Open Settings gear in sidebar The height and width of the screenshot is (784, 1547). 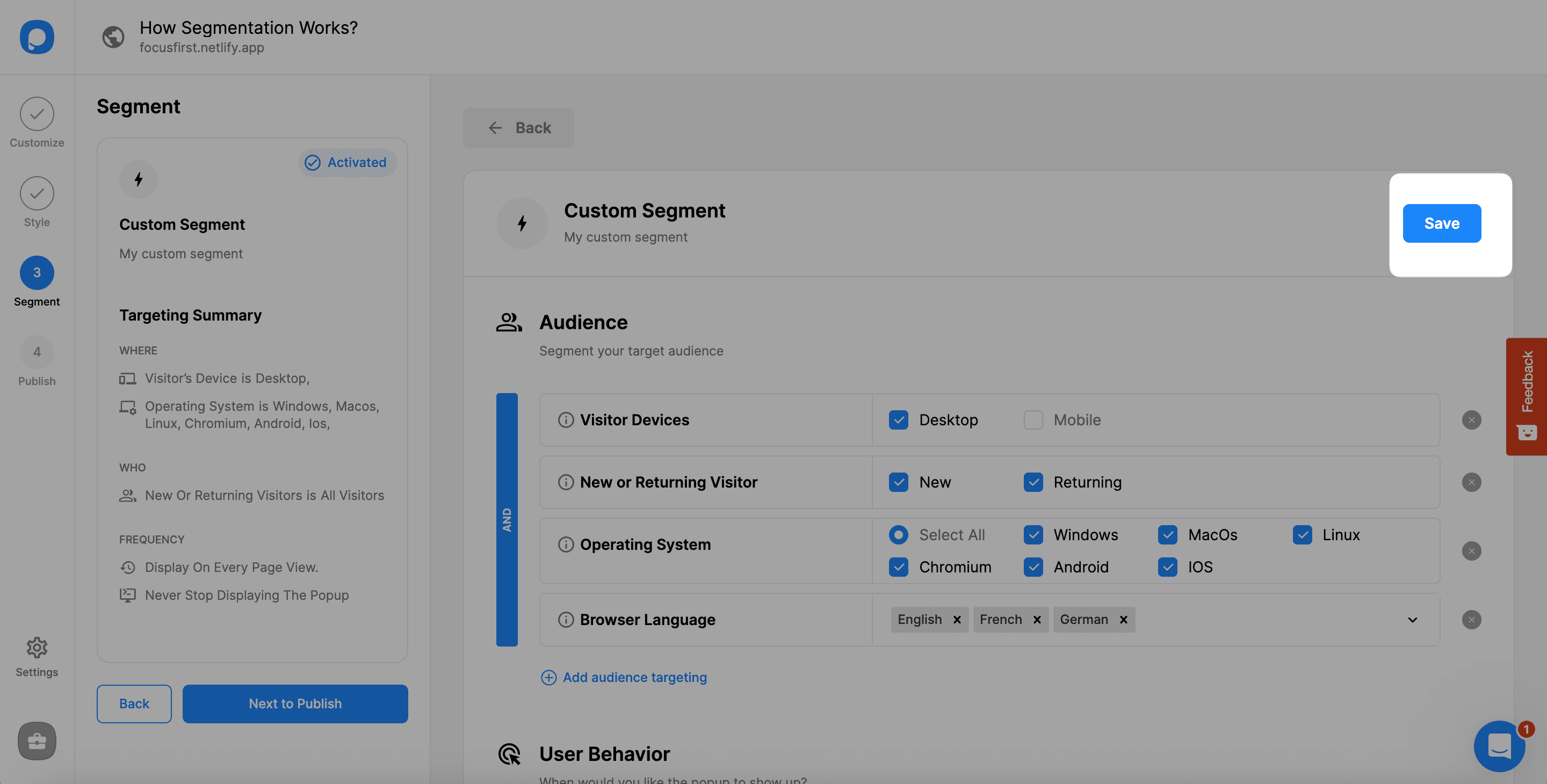(37, 648)
